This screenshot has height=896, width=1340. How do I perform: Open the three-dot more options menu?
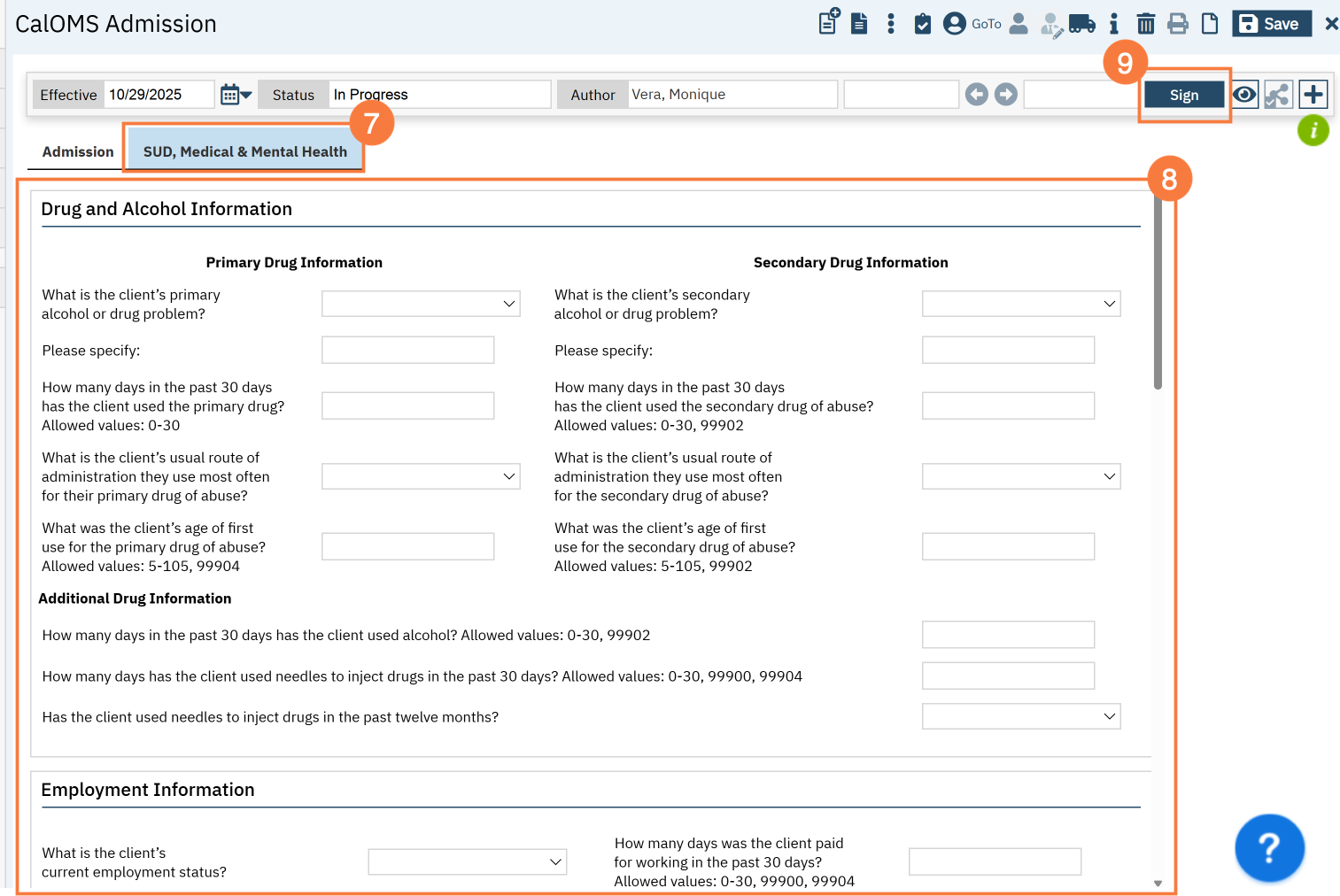pos(891,24)
